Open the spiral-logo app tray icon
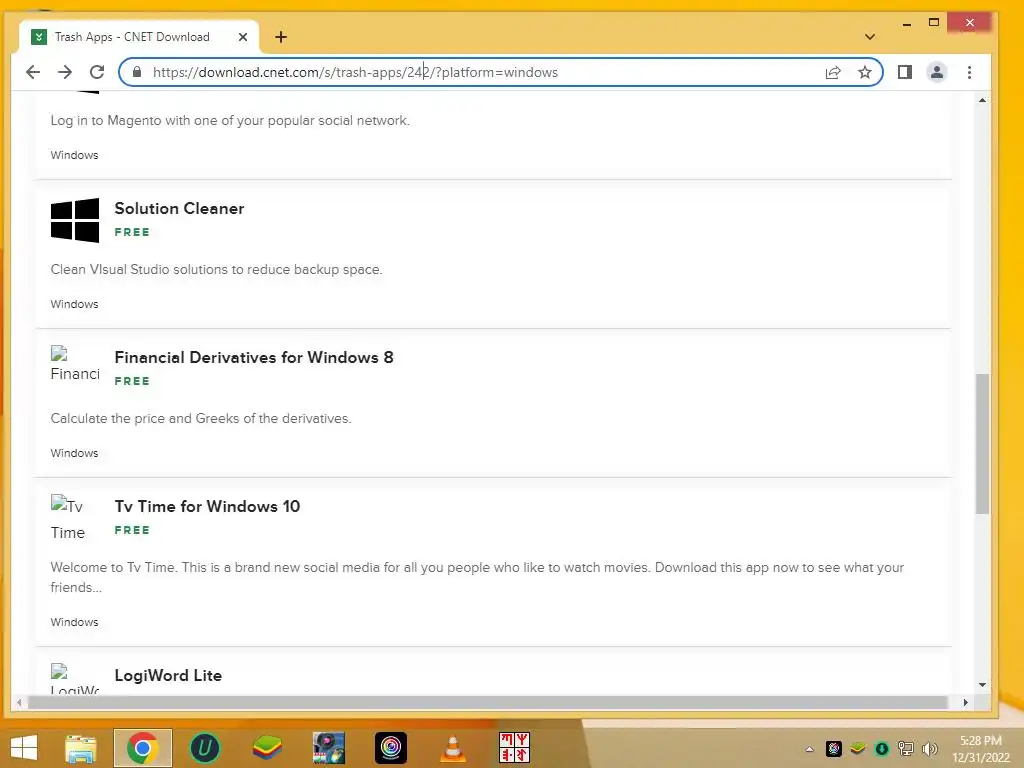The width and height of the screenshot is (1024, 768). [x=834, y=749]
